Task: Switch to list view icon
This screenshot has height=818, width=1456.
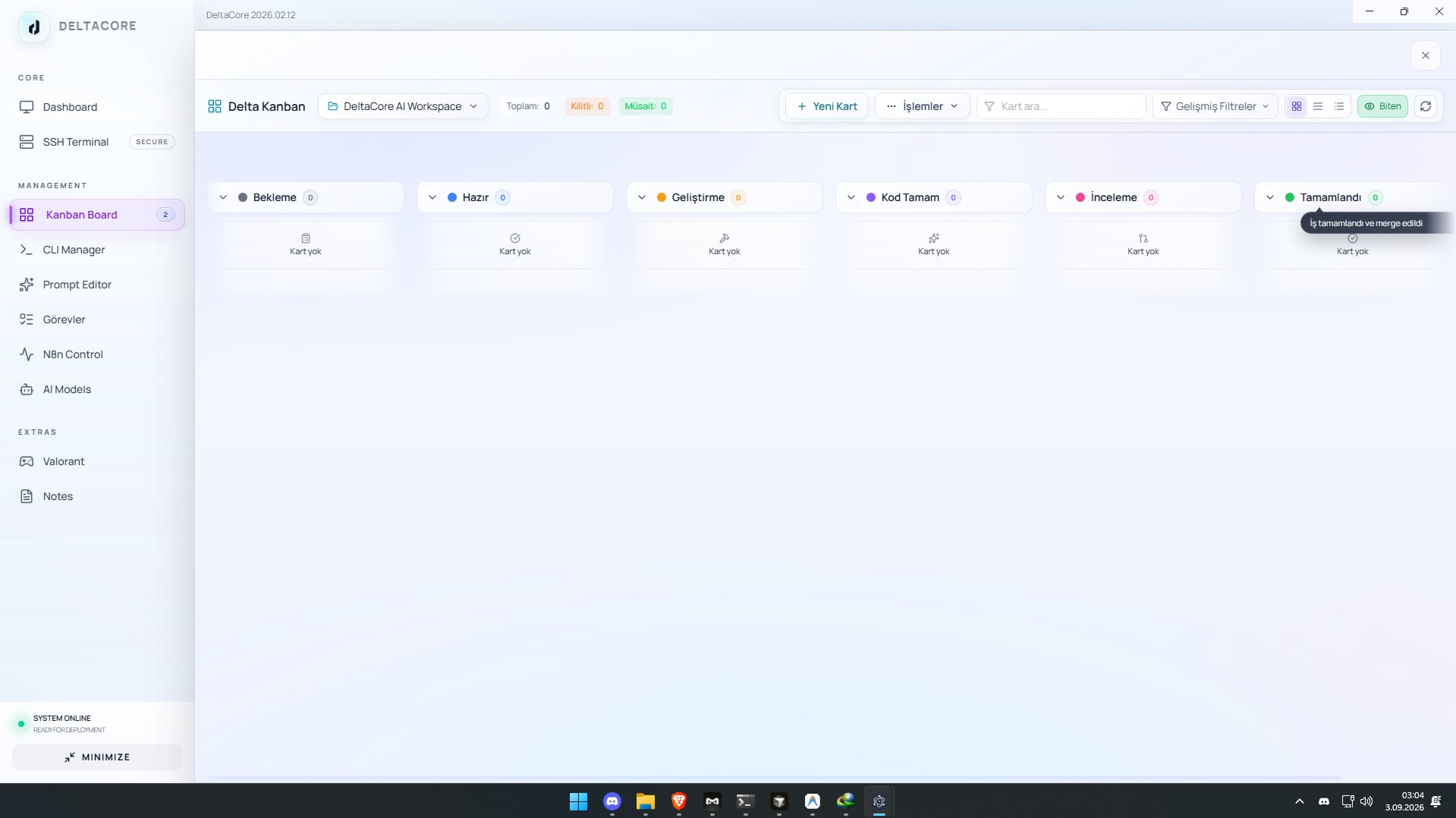Action: click(1318, 106)
